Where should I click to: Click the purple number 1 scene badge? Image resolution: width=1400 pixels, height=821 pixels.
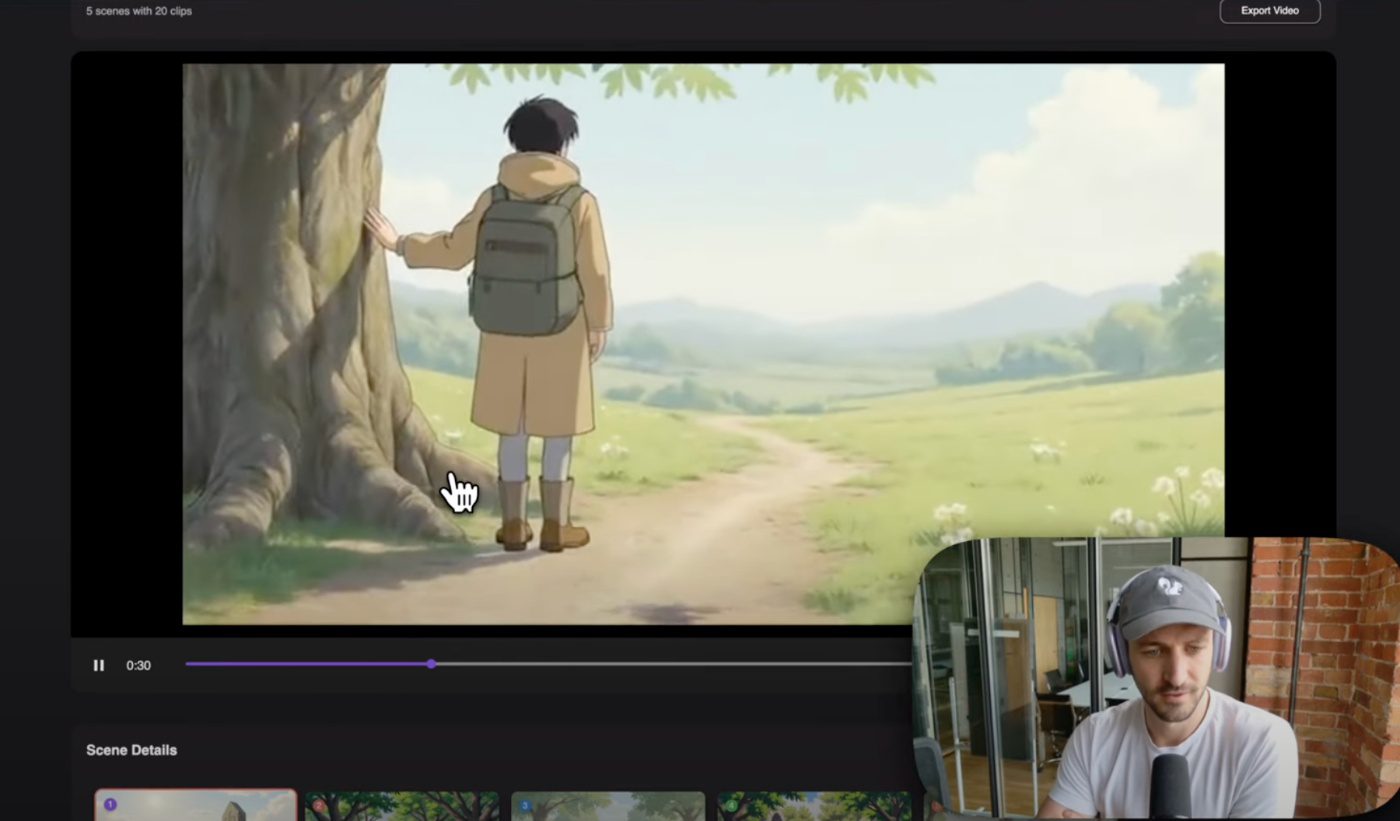click(110, 804)
